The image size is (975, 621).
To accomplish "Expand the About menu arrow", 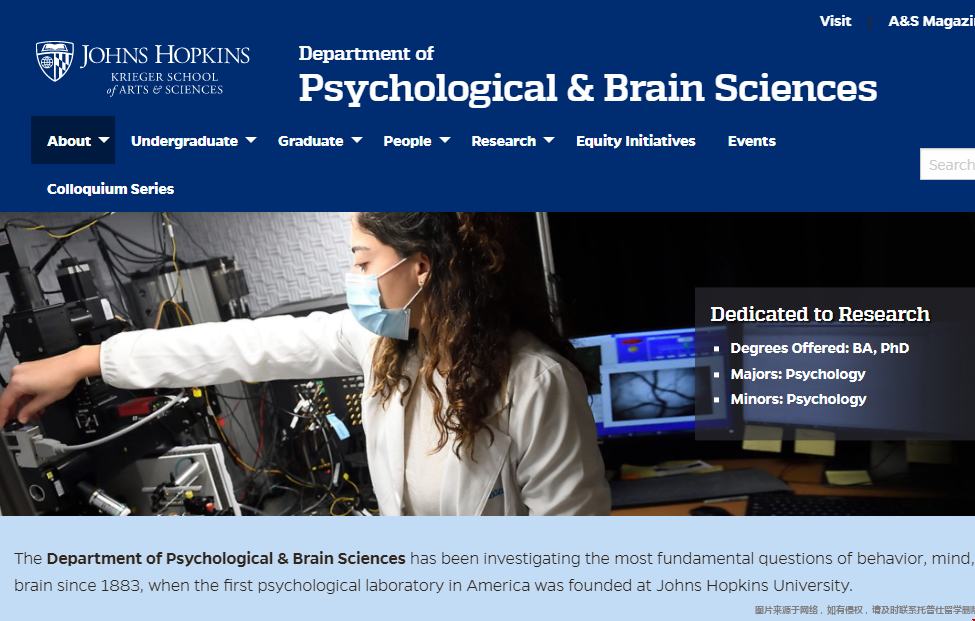I will 104,140.
